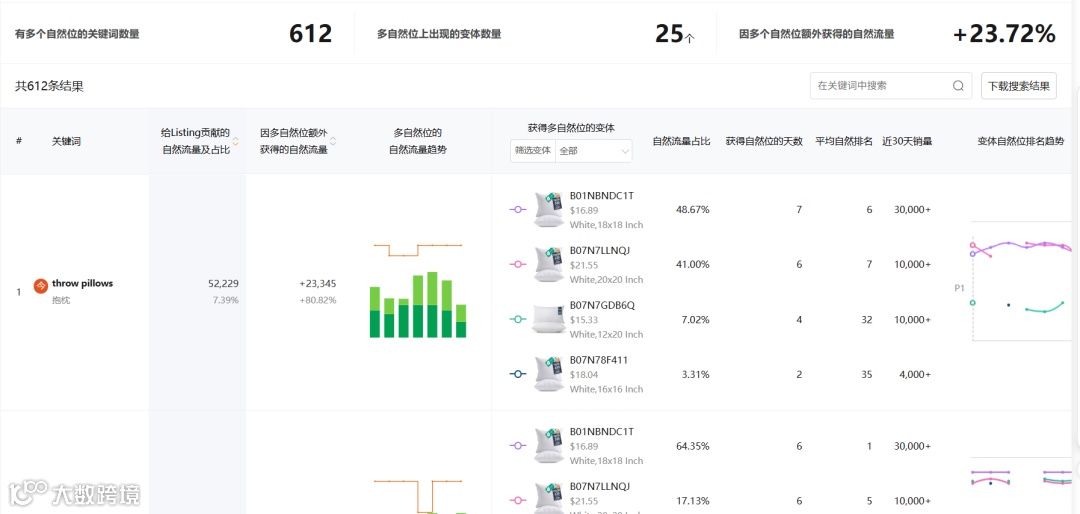Click teal line marker for B07N7GDB6Q
The width and height of the screenshot is (1080, 514).
(x=517, y=319)
